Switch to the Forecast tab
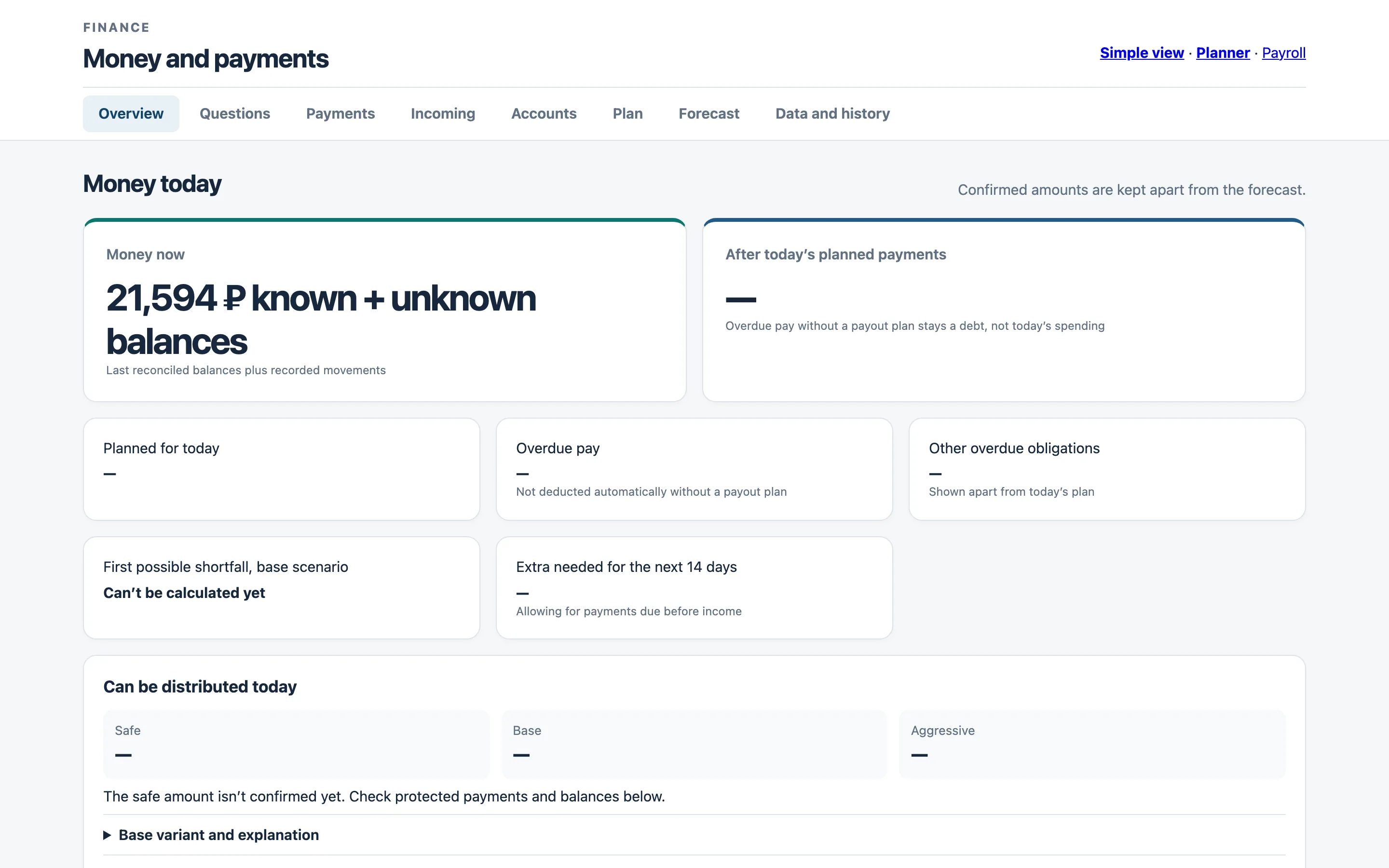Screen dimensions: 1389x868 (709, 114)
